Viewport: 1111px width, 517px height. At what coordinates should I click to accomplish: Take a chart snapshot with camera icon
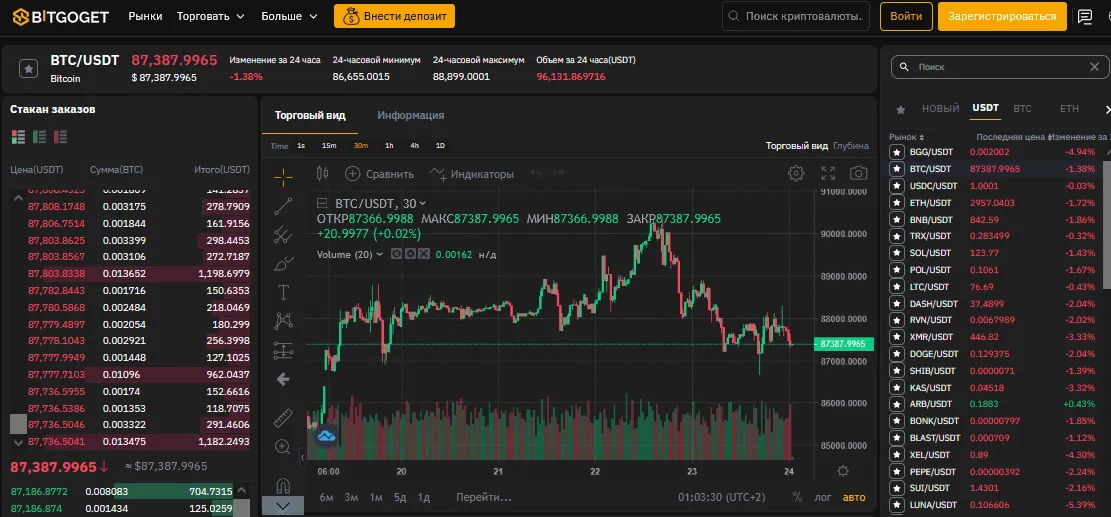click(x=859, y=174)
